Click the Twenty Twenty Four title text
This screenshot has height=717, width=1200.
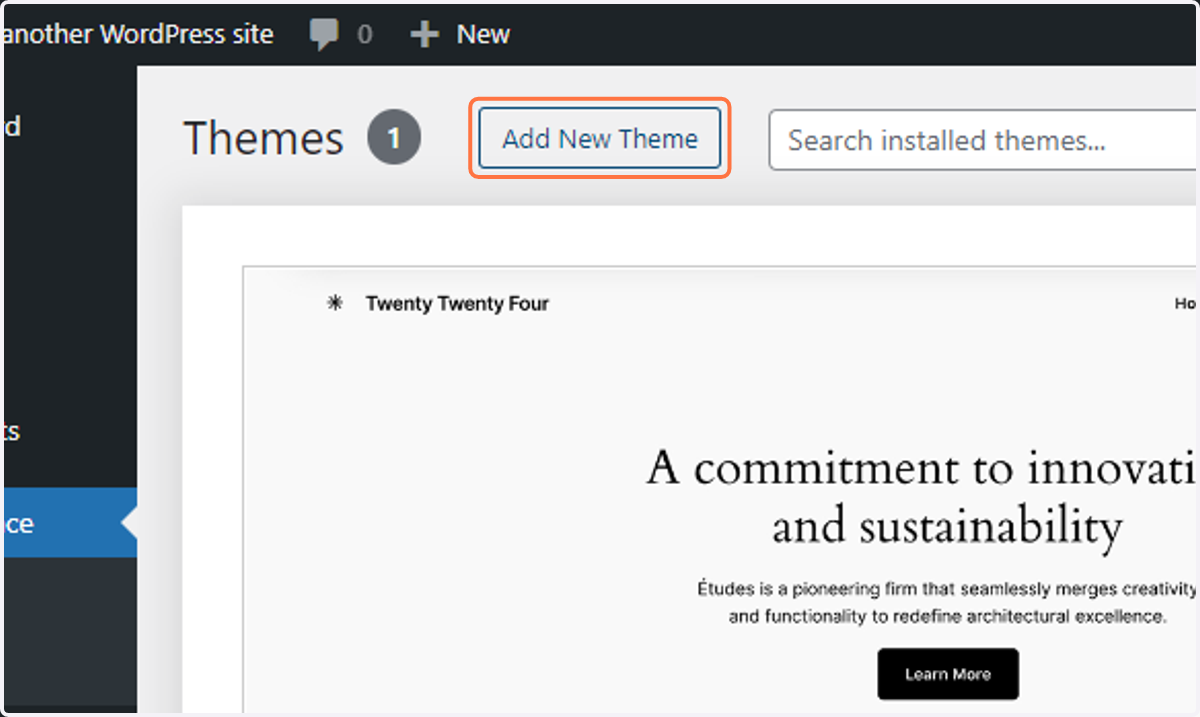tap(457, 303)
